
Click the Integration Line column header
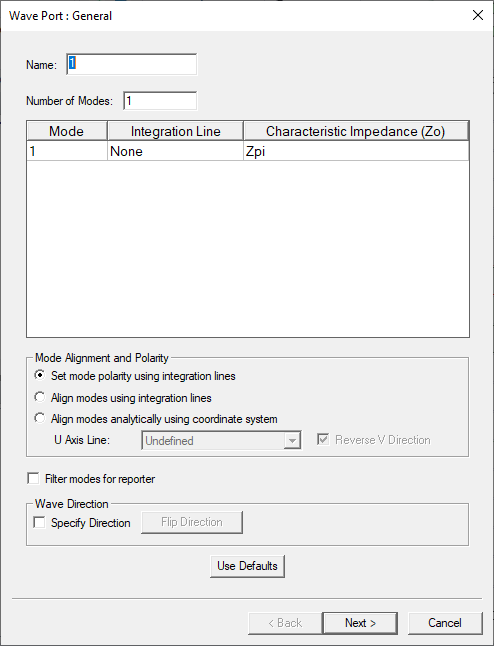click(x=176, y=131)
